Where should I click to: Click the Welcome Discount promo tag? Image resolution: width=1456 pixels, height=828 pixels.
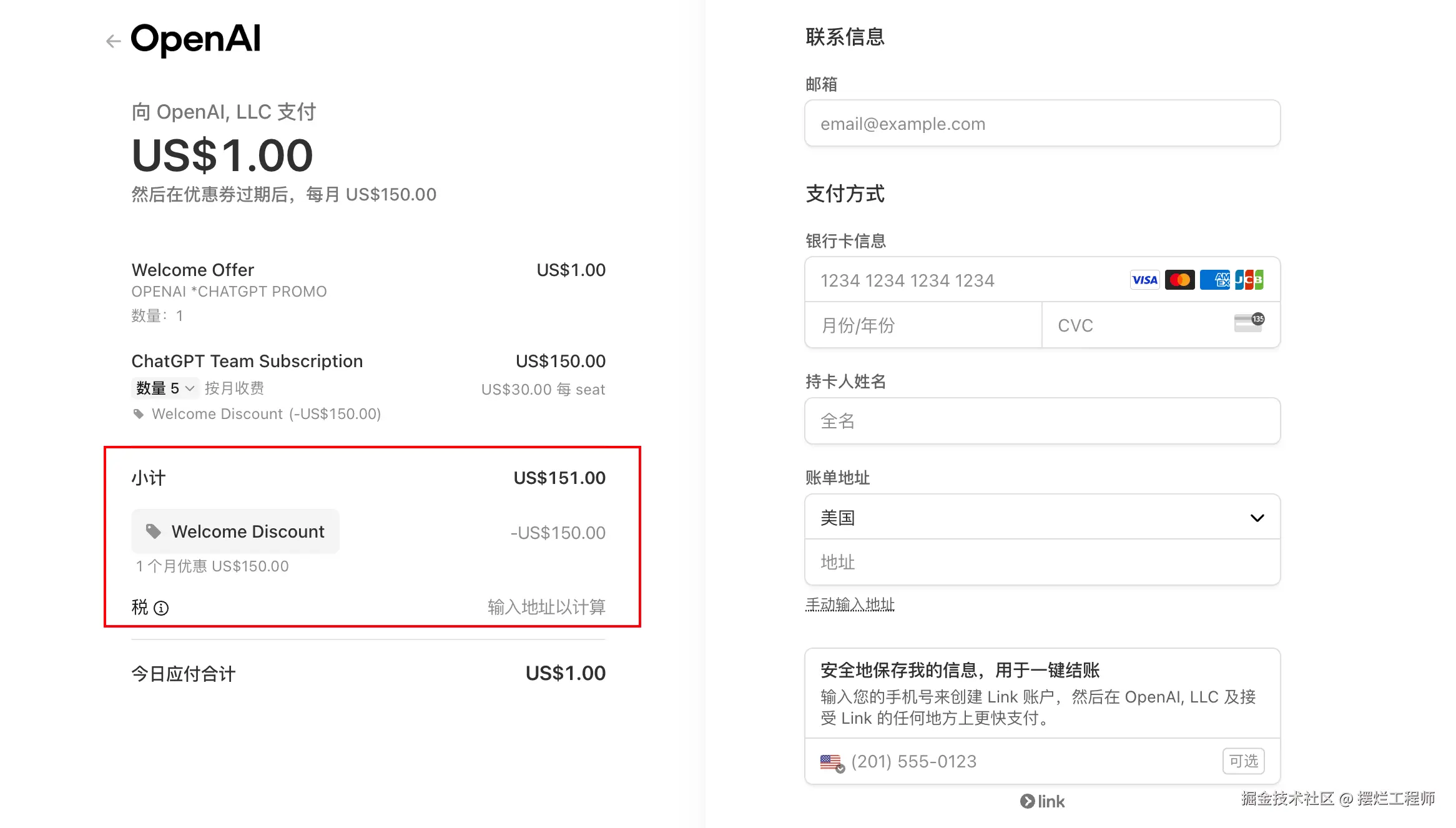[235, 531]
